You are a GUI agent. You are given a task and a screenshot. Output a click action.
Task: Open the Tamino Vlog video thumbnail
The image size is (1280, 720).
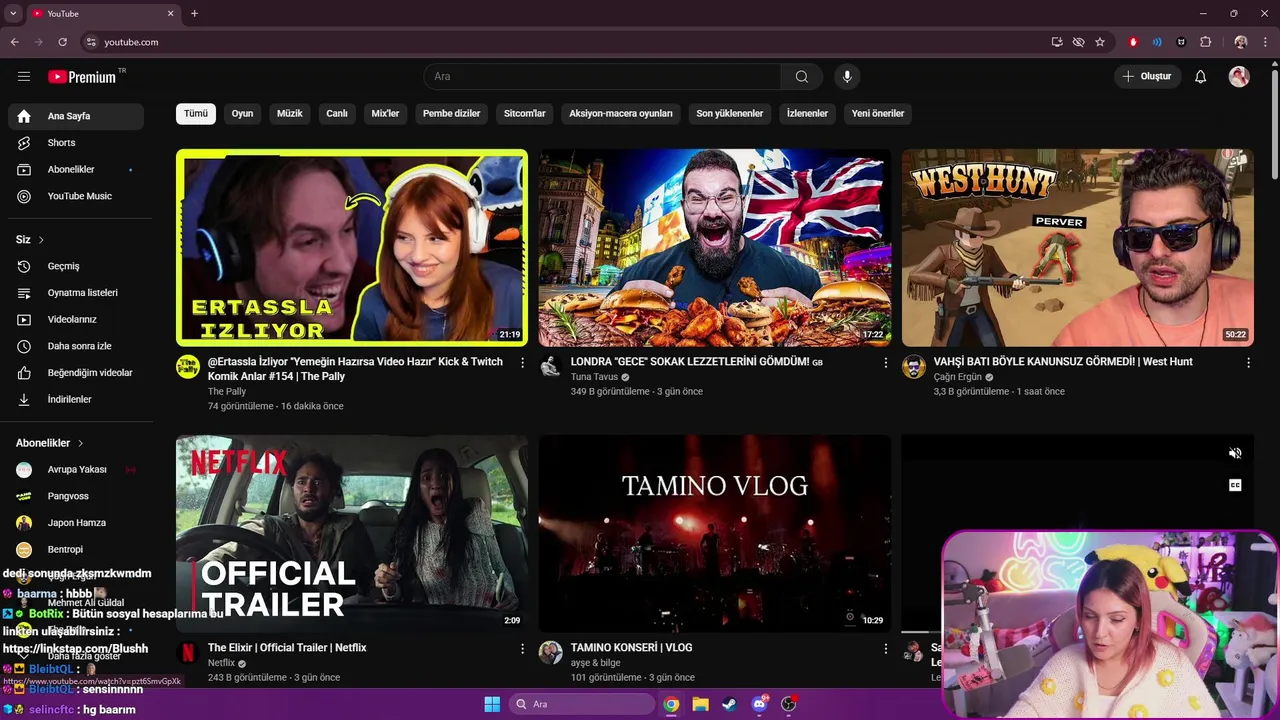click(x=715, y=533)
